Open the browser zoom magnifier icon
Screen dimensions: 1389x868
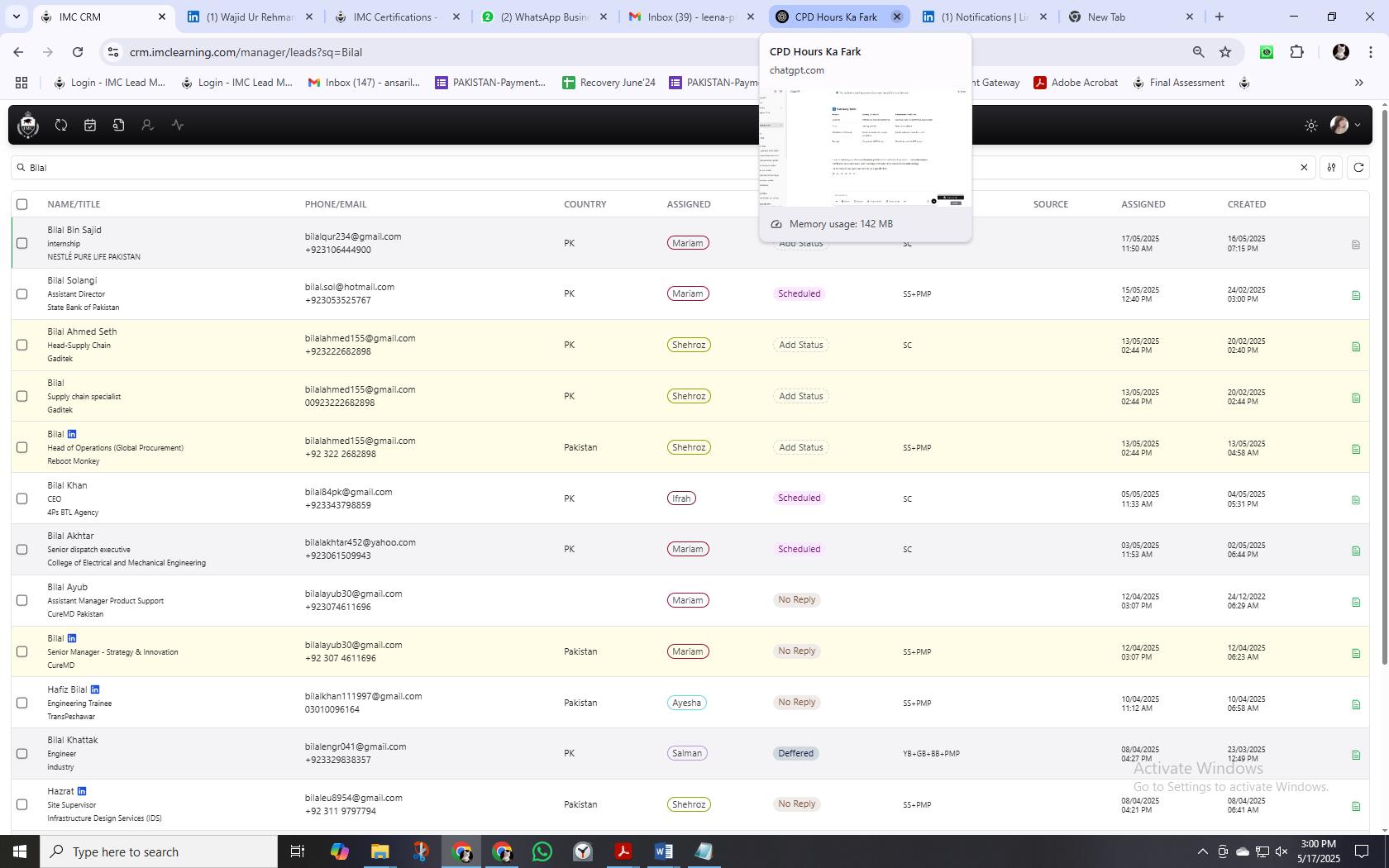(1198, 52)
